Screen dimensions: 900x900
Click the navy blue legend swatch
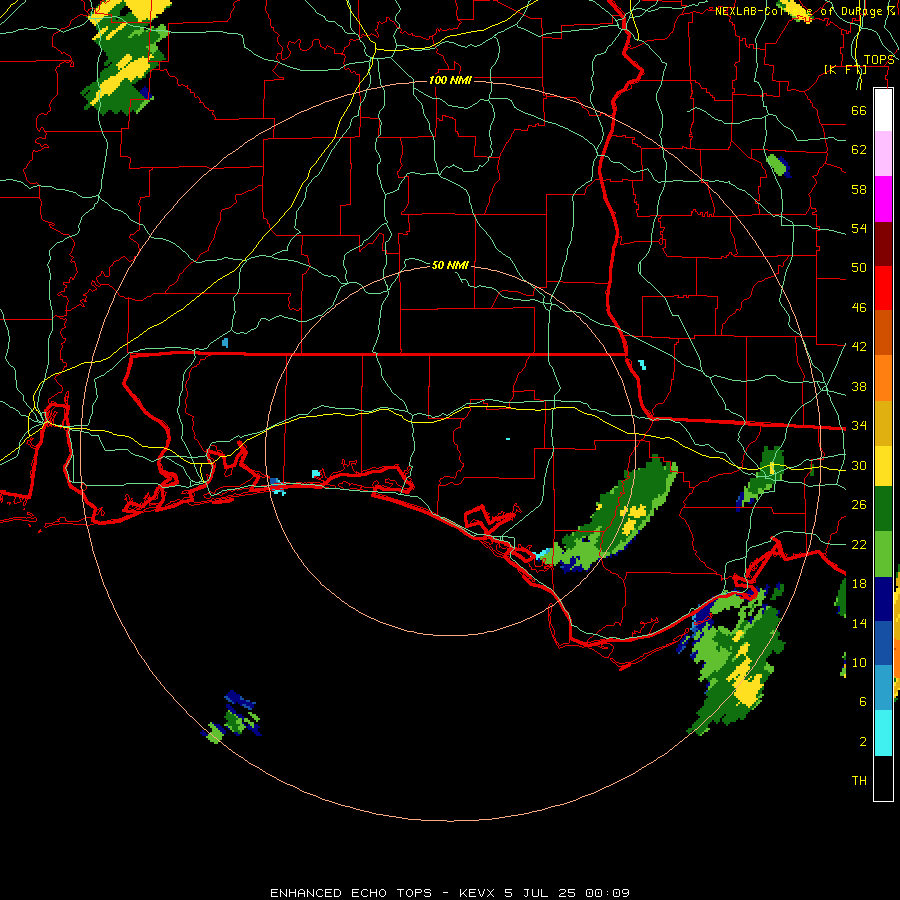click(x=883, y=599)
